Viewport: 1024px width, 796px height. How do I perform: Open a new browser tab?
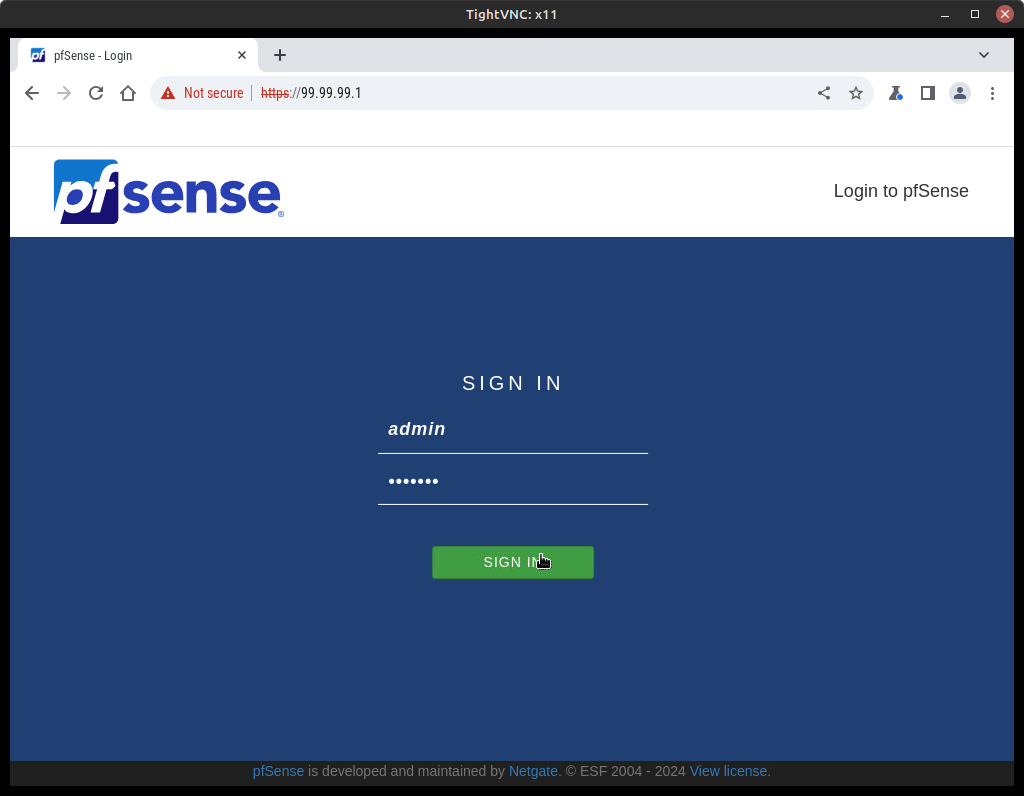(x=280, y=56)
